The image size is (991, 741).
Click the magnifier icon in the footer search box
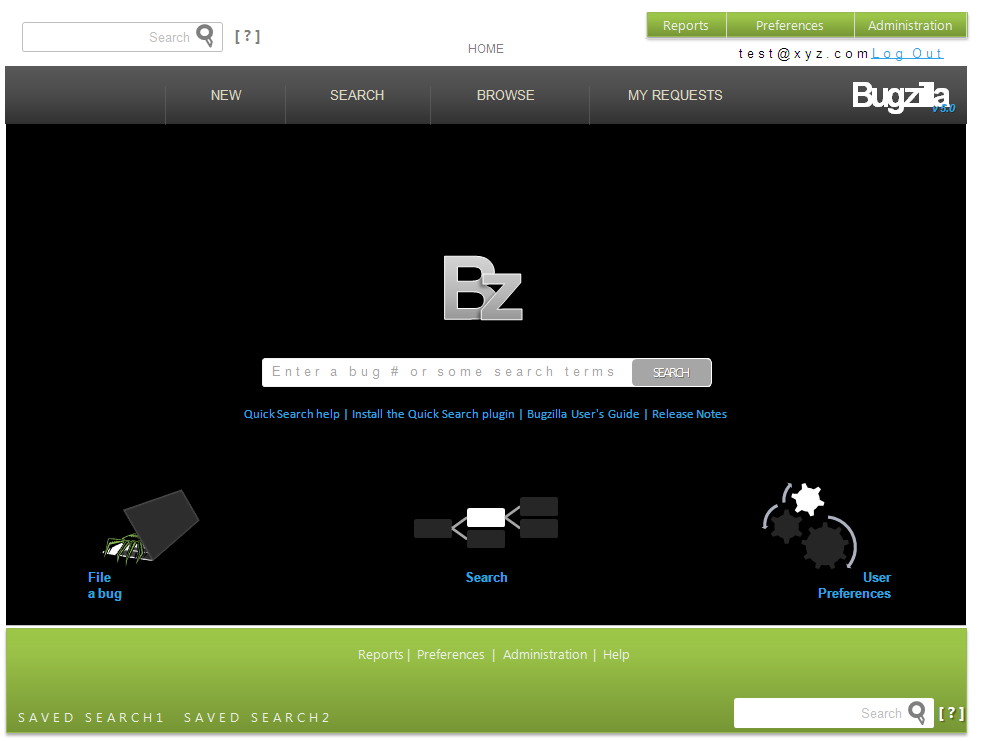(x=917, y=713)
